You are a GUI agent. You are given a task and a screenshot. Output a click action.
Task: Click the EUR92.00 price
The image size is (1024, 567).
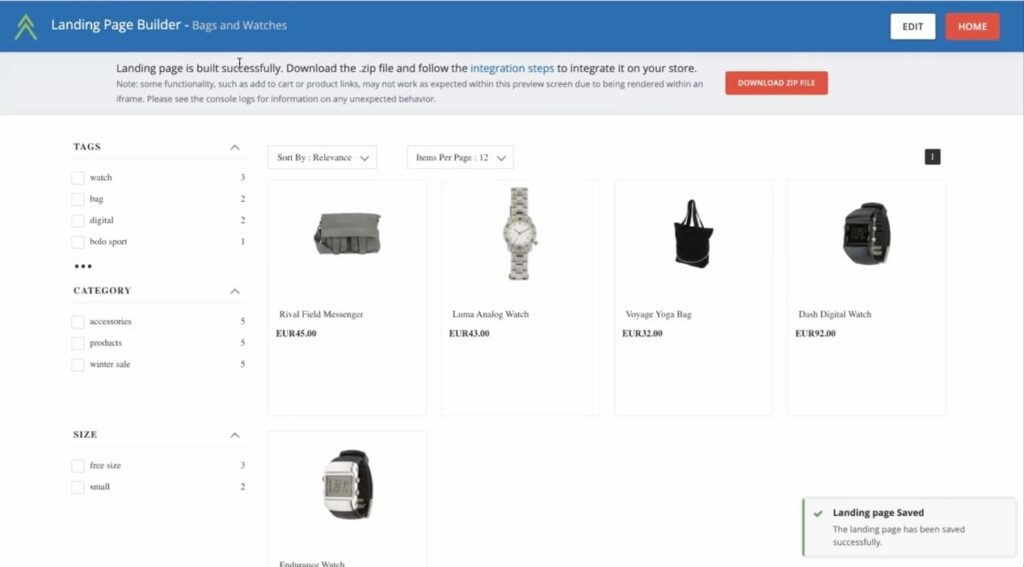(x=815, y=333)
